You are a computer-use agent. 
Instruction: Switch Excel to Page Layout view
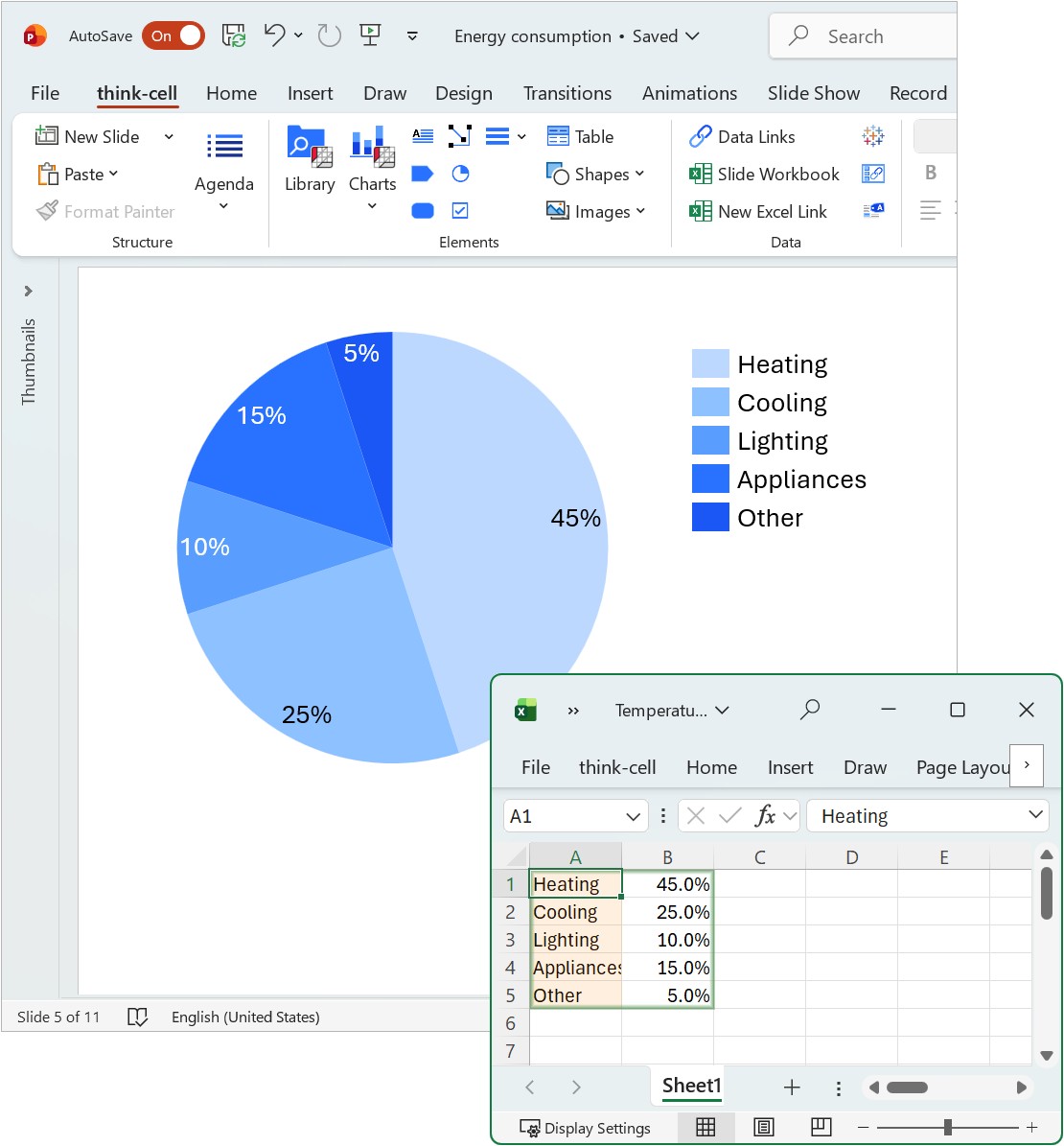pyautogui.click(x=764, y=1127)
